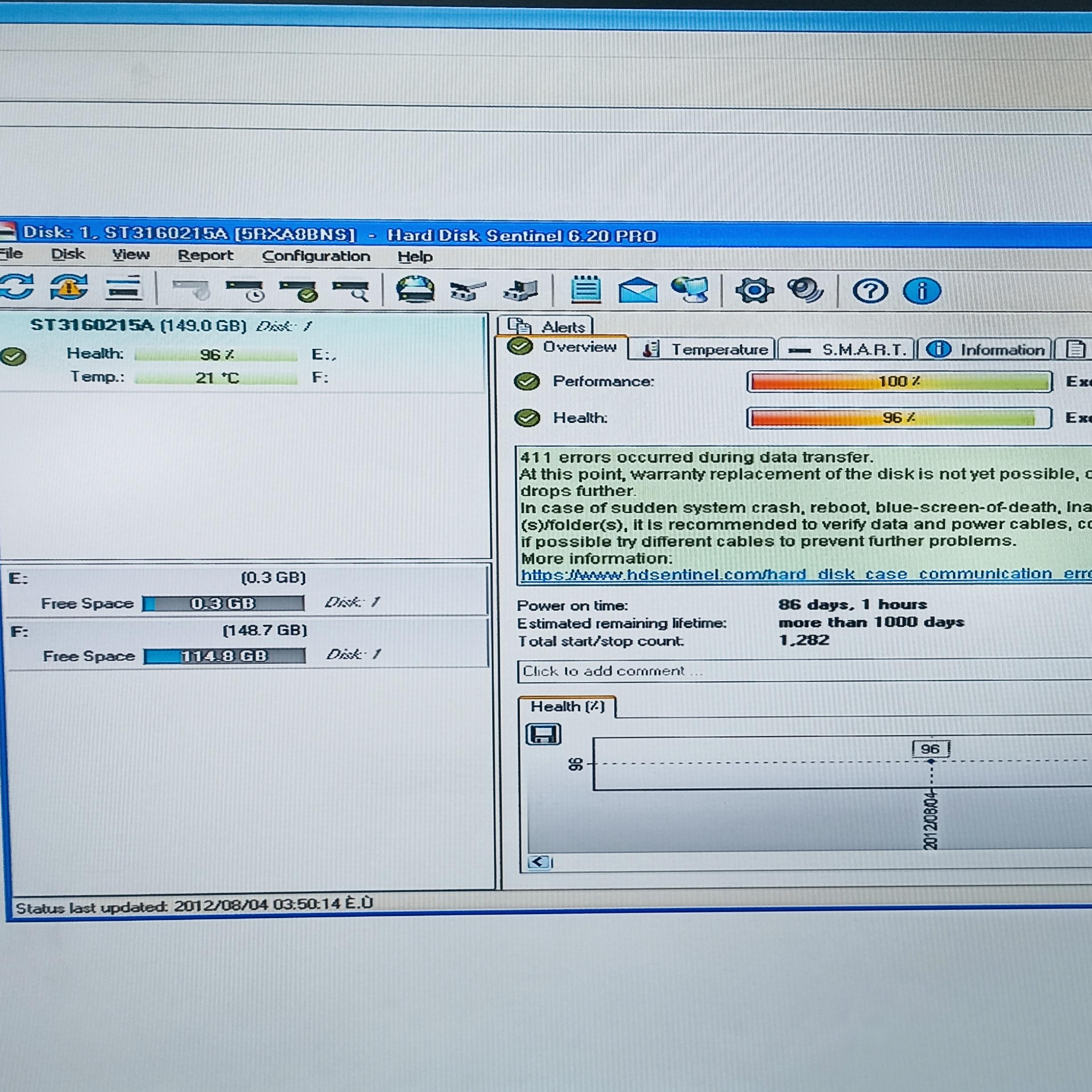Open the Configuration gear icon
This screenshot has height=1092, width=1092.
point(754,290)
